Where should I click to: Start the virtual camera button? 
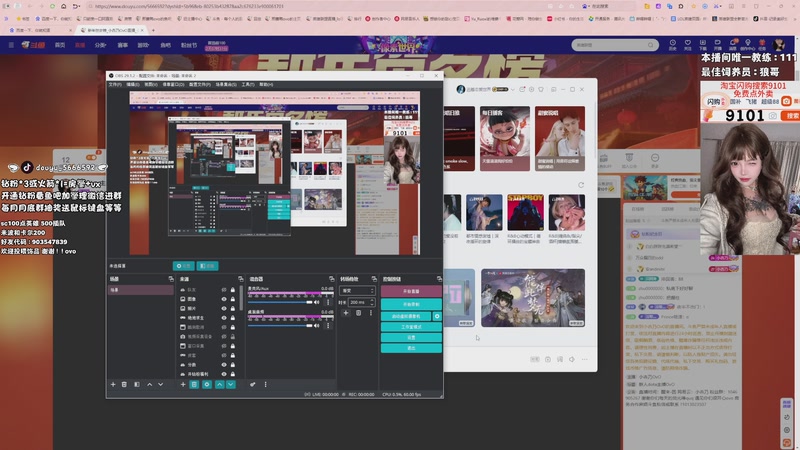[406, 316]
